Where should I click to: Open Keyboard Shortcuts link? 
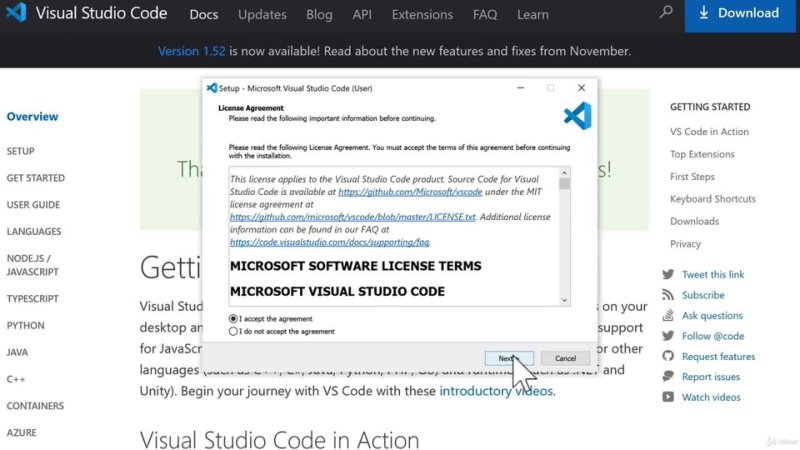click(x=713, y=199)
